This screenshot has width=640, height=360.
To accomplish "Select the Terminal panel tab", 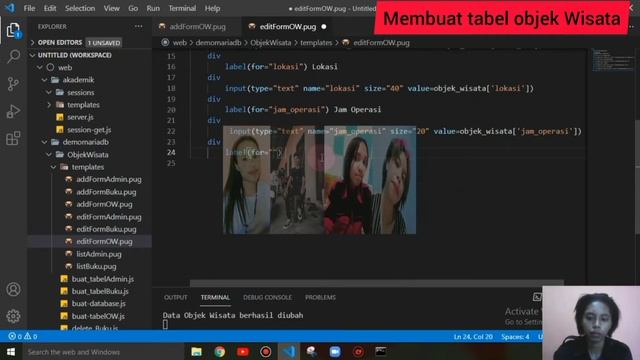I will tap(215, 298).
